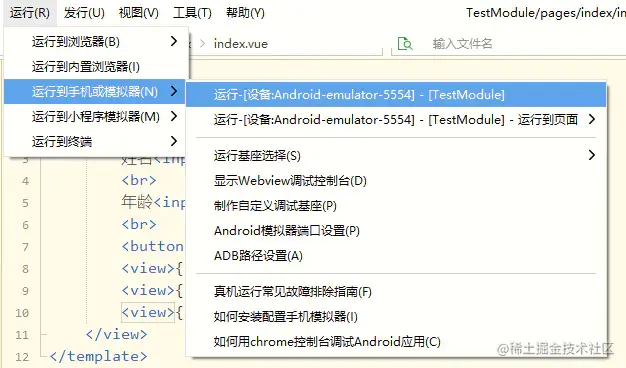The image size is (626, 368).
Task: Click TestModule/pages/index title path
Action: pos(545,13)
